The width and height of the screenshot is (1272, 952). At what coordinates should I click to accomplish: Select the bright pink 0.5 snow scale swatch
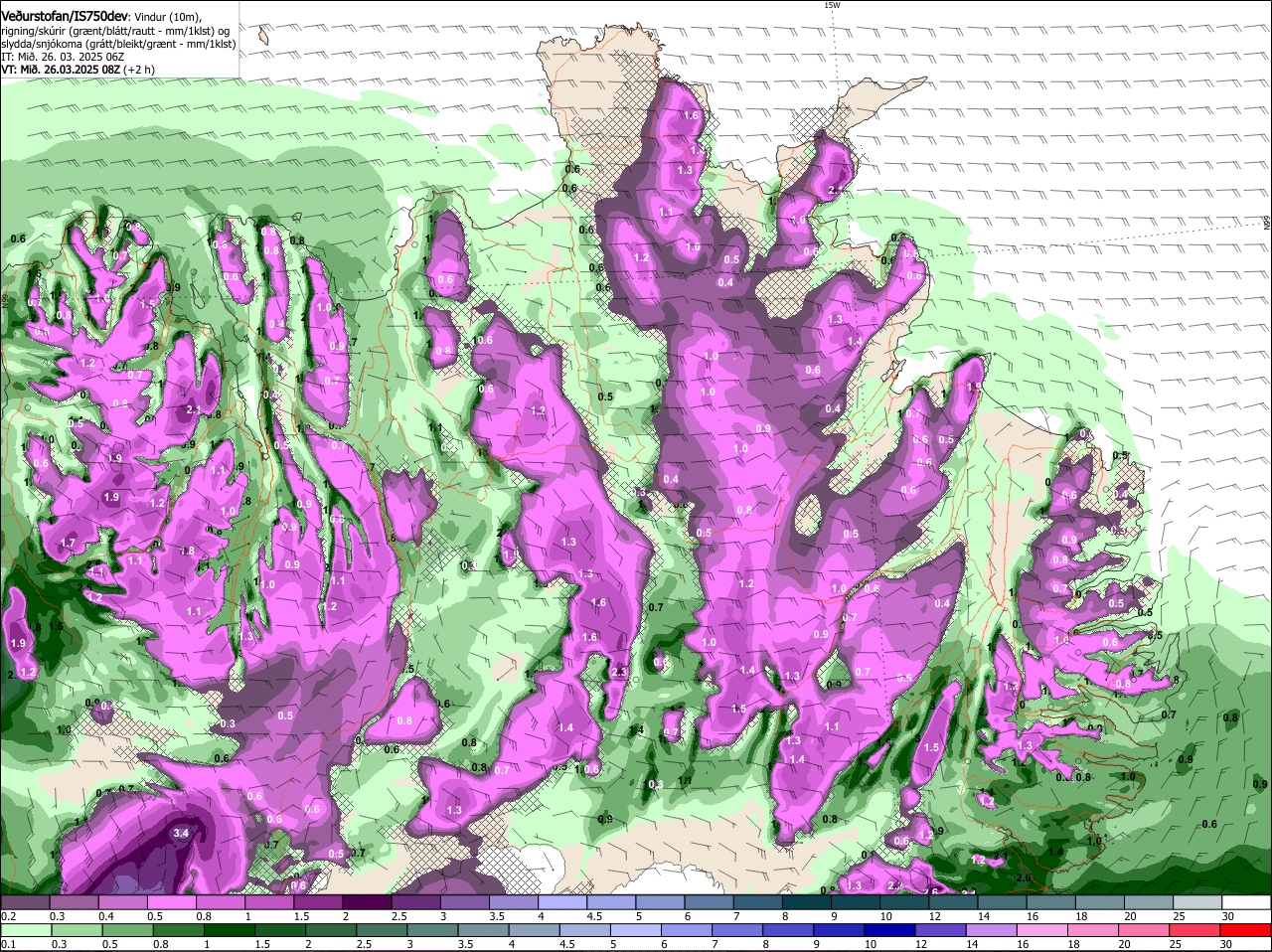click(x=172, y=902)
